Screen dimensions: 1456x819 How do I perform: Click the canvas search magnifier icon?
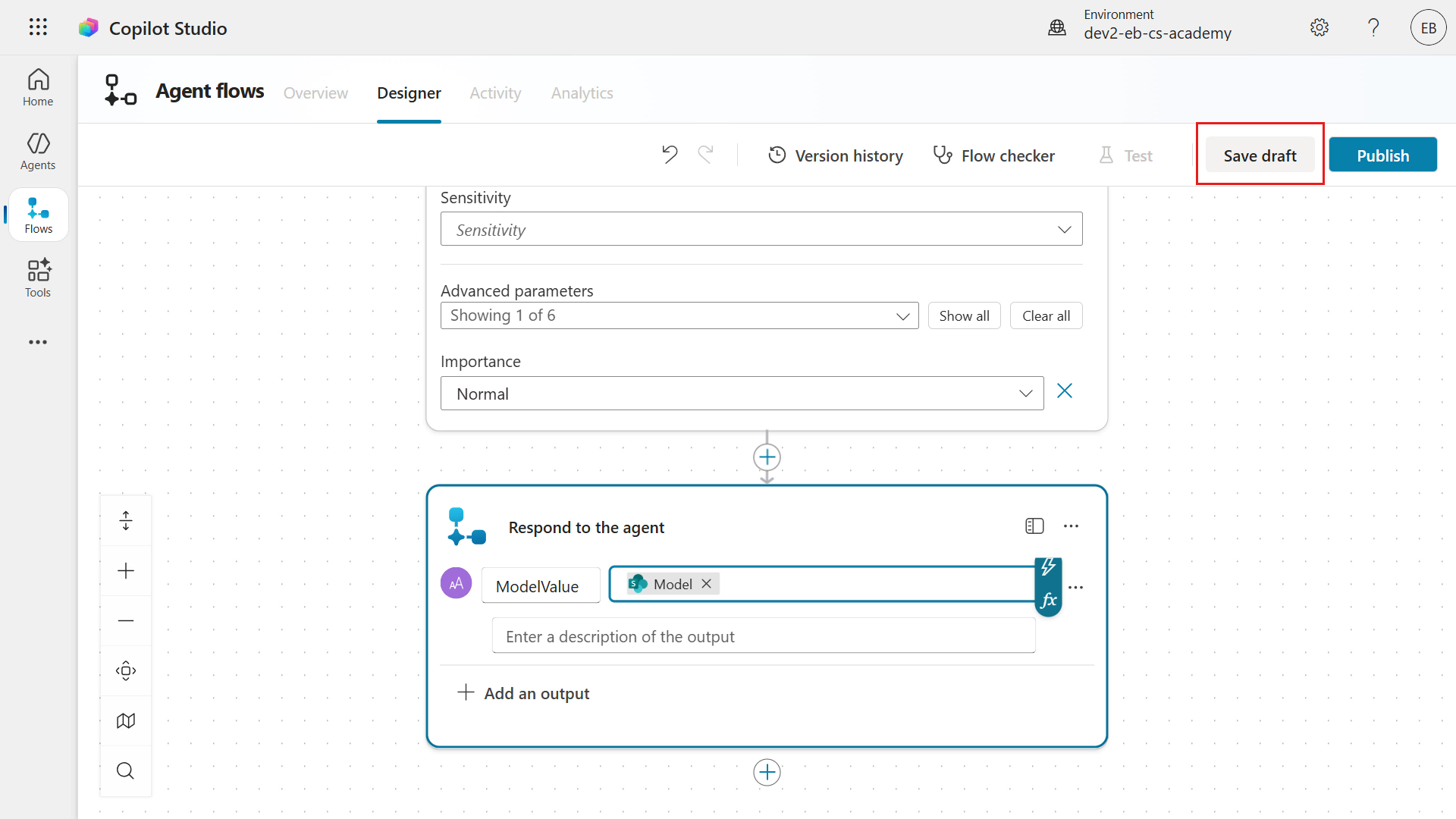click(126, 771)
